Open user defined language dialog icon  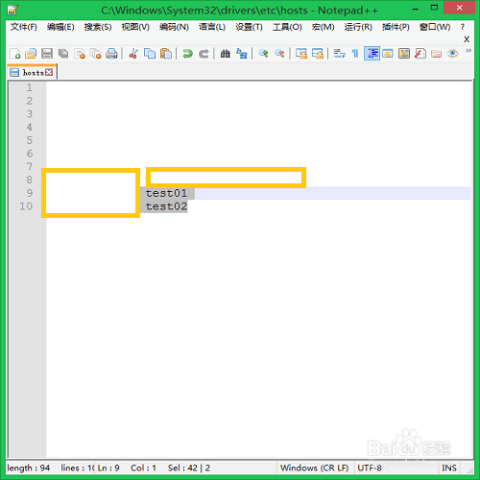click(x=388, y=54)
